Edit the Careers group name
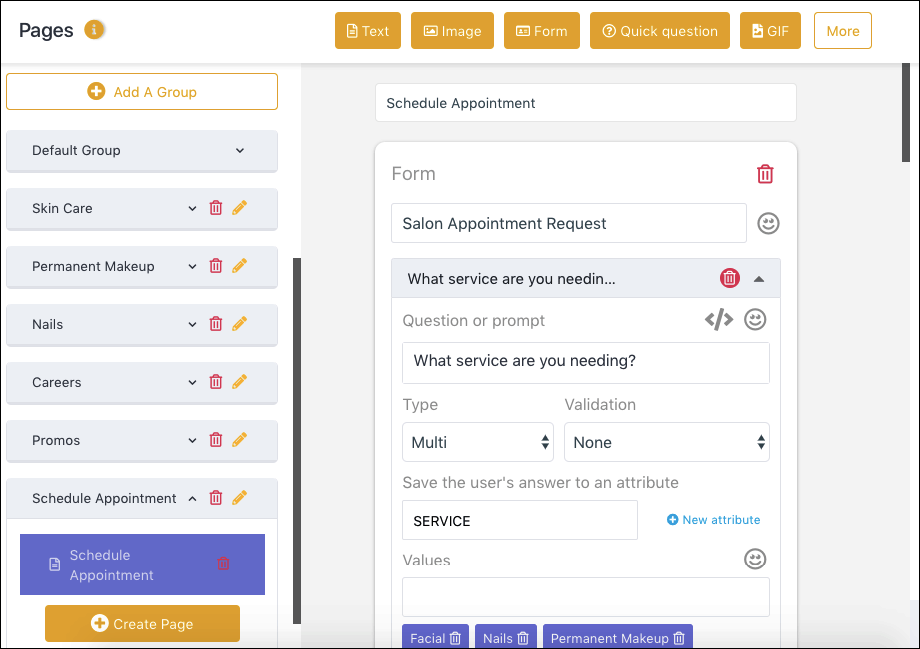Screen dimensions: 920x649 click(239, 382)
